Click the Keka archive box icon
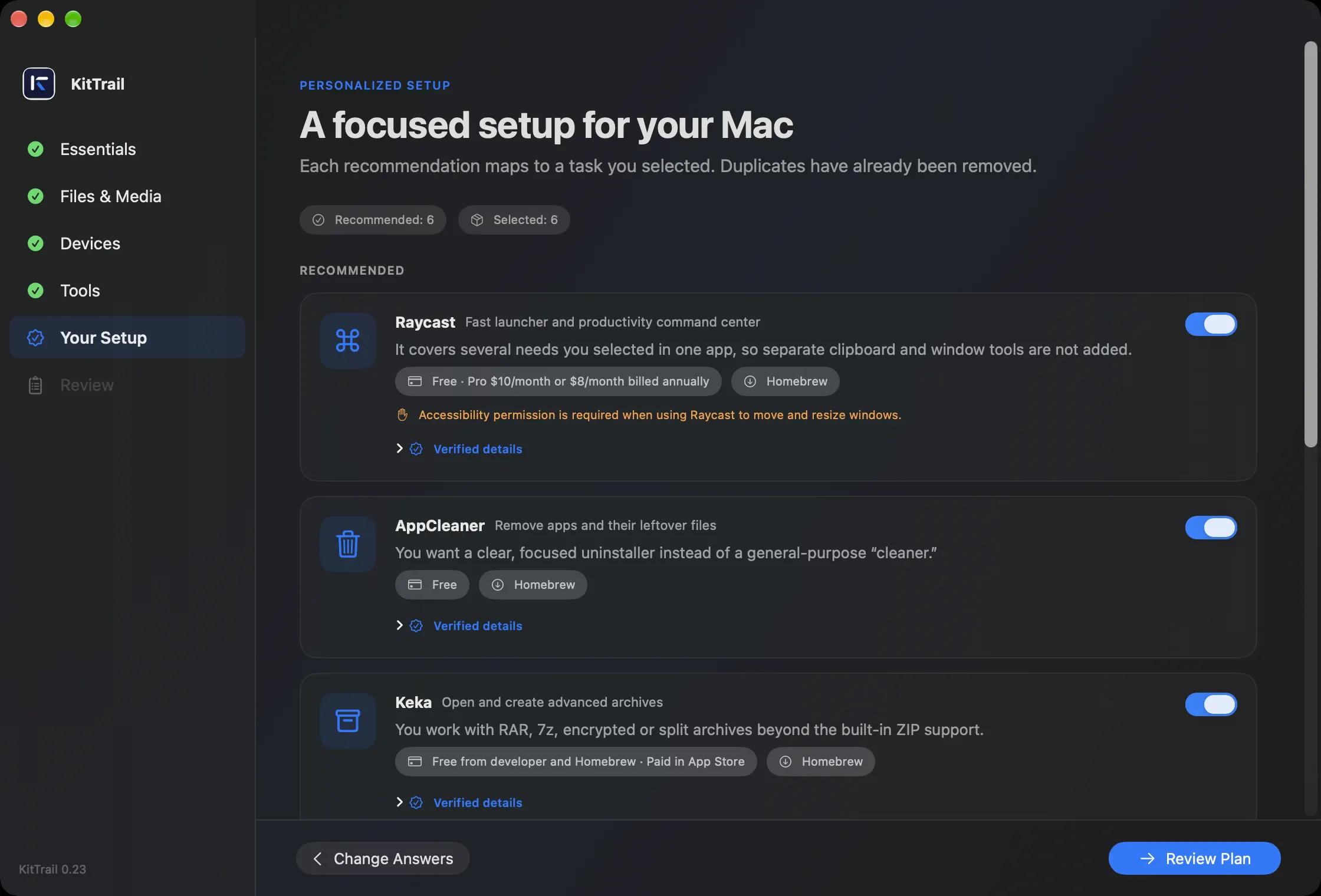Image resolution: width=1321 pixels, height=896 pixels. (348, 721)
